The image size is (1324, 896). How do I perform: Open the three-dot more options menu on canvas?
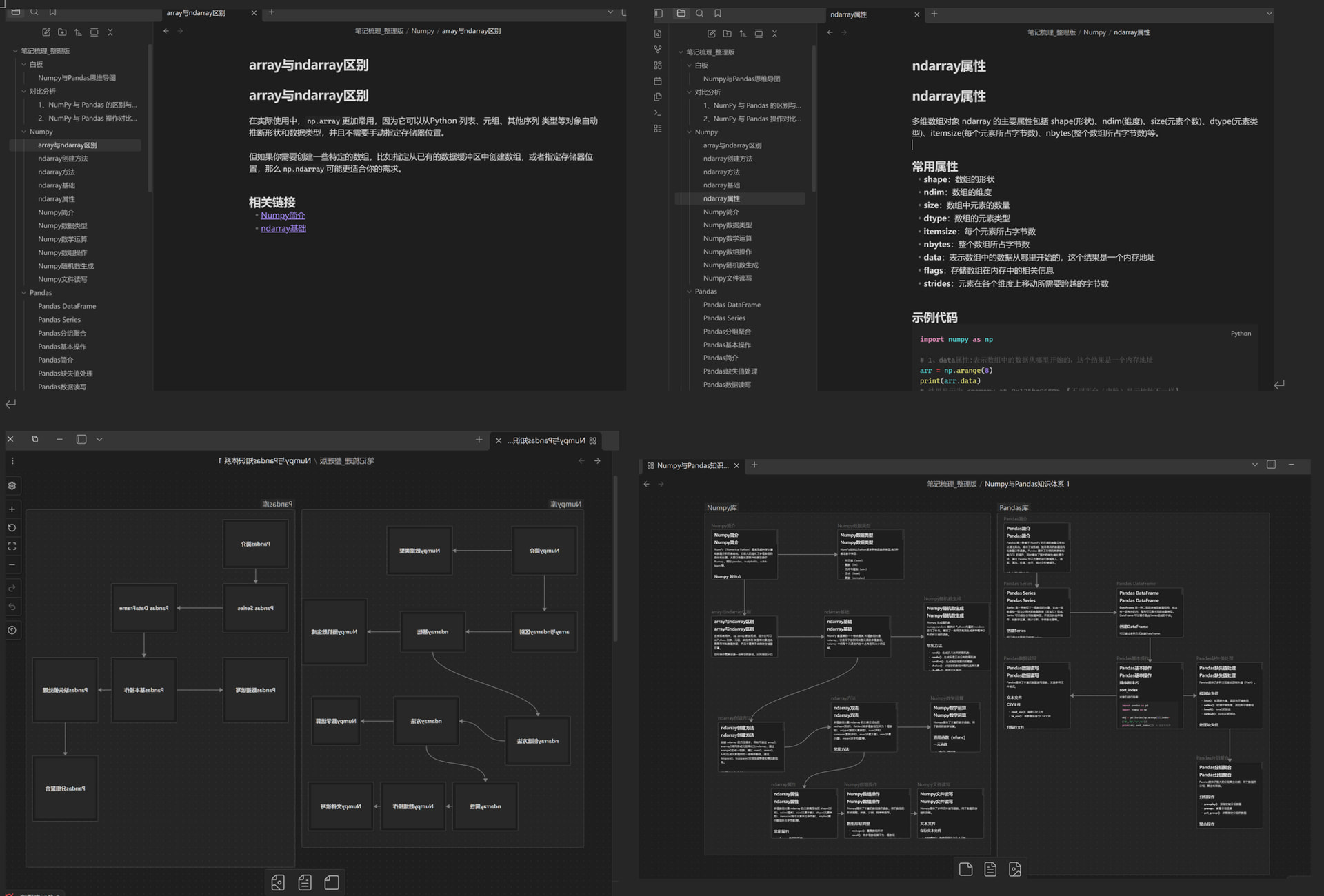(x=12, y=460)
